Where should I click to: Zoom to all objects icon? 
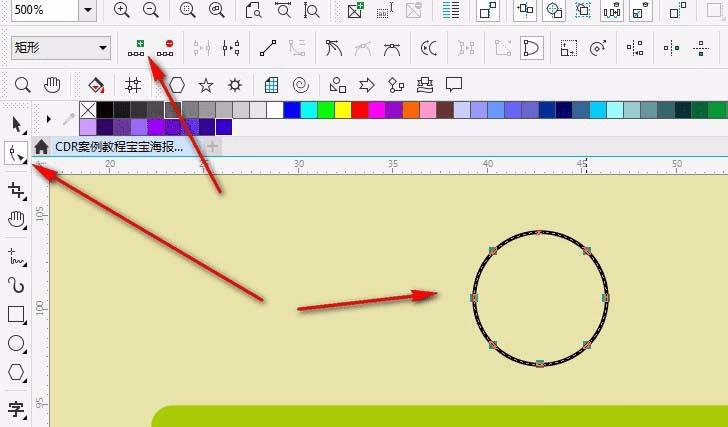217,10
